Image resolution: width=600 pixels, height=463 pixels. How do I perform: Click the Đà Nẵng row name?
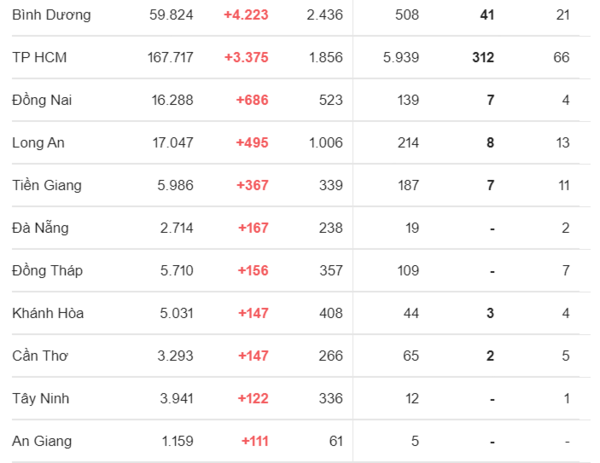pos(40,228)
